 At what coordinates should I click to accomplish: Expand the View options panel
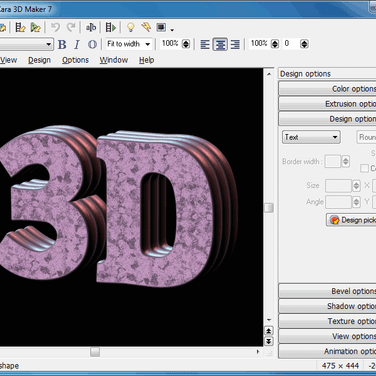point(327,336)
